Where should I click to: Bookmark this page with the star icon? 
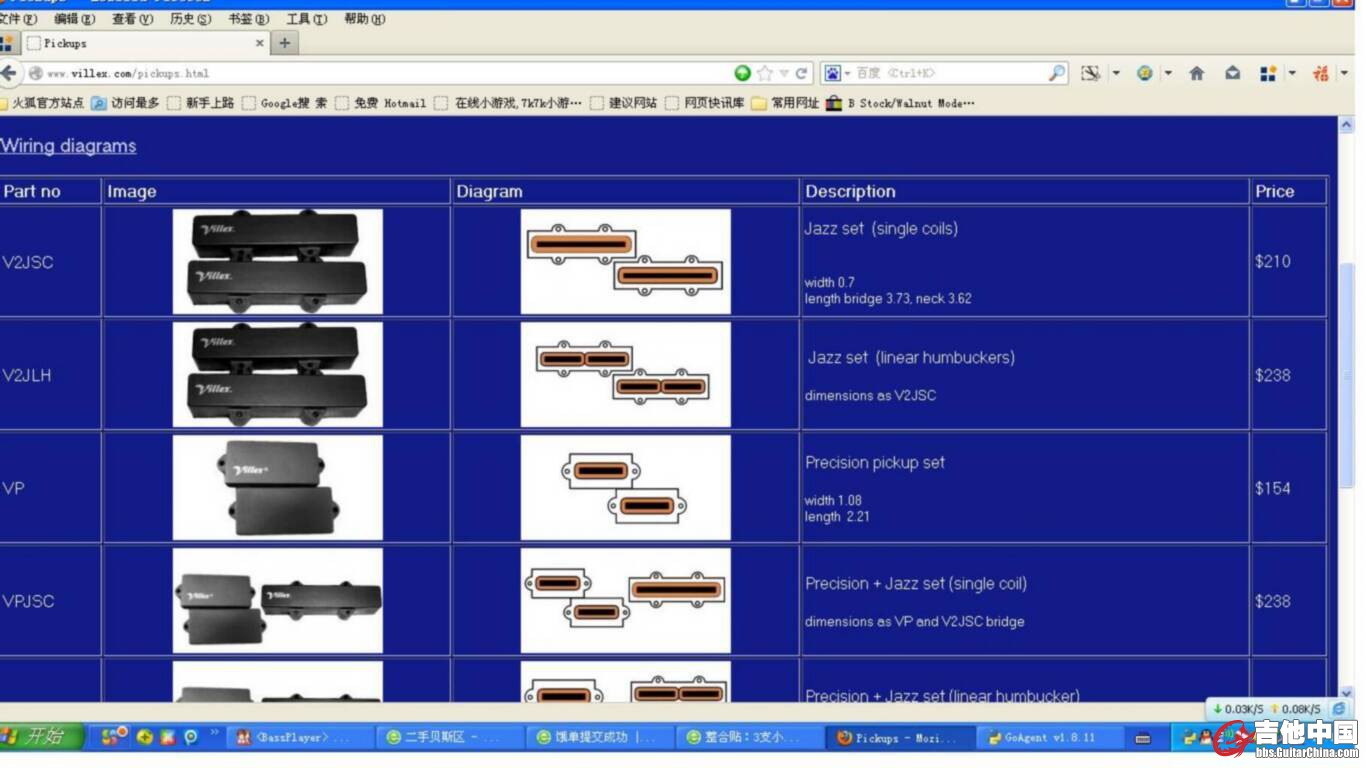pos(765,73)
